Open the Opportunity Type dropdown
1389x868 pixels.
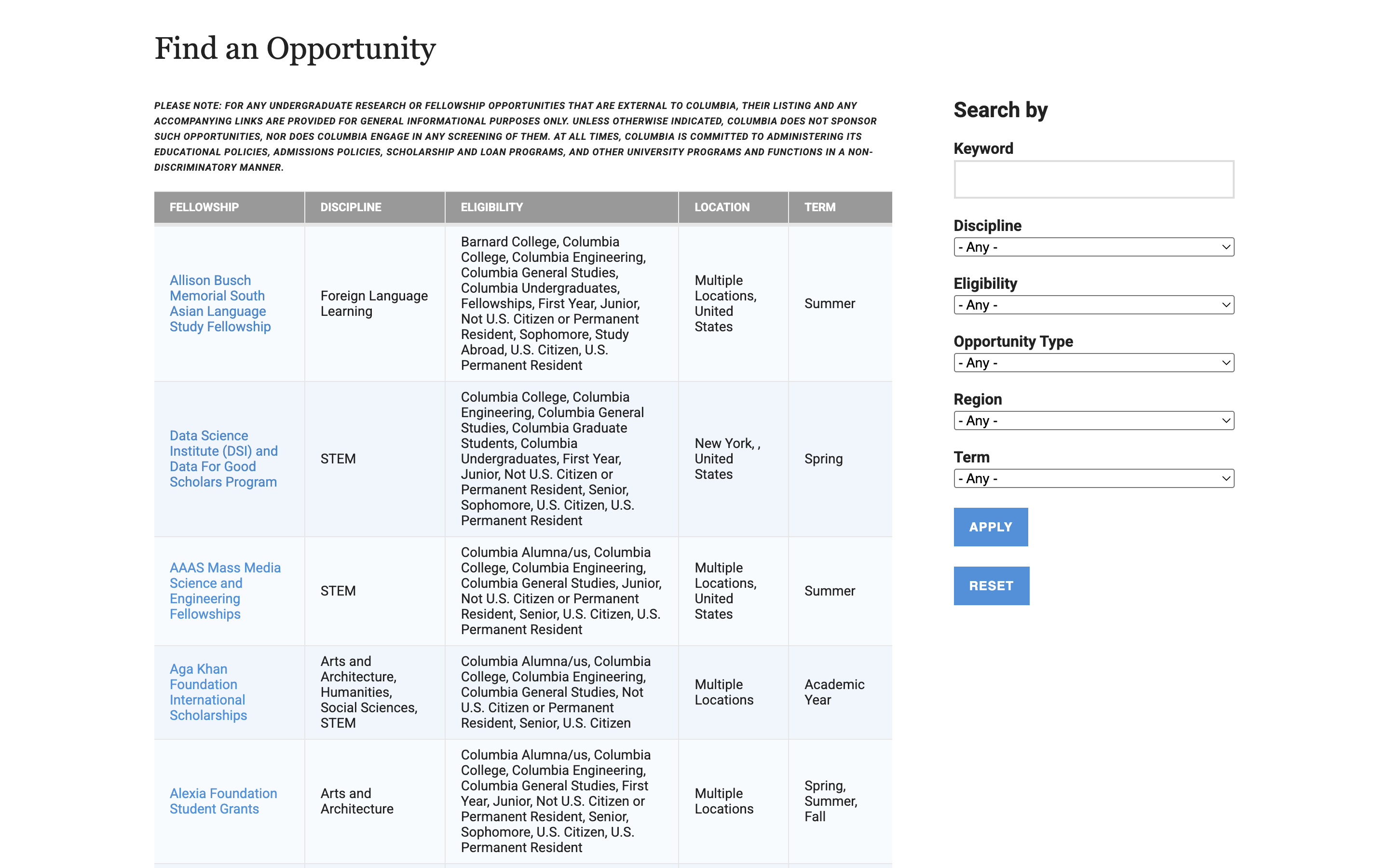coord(1093,363)
